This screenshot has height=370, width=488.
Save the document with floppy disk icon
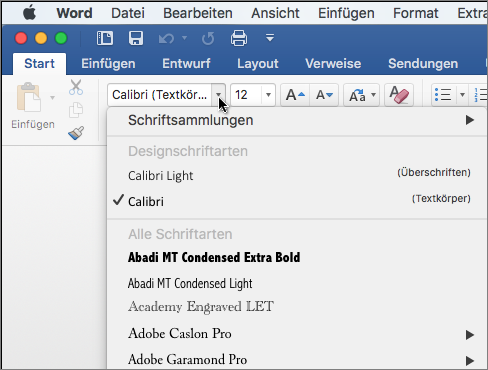[136, 38]
